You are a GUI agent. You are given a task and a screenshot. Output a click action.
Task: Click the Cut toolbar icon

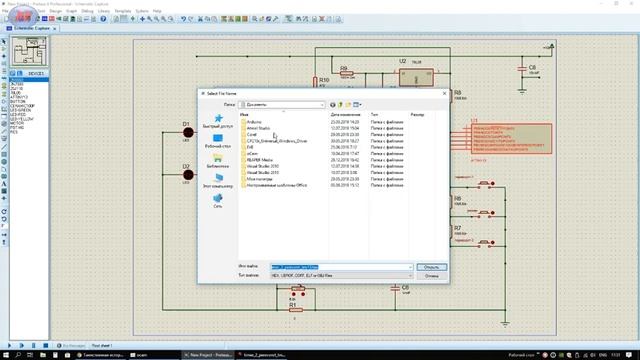point(200,19)
